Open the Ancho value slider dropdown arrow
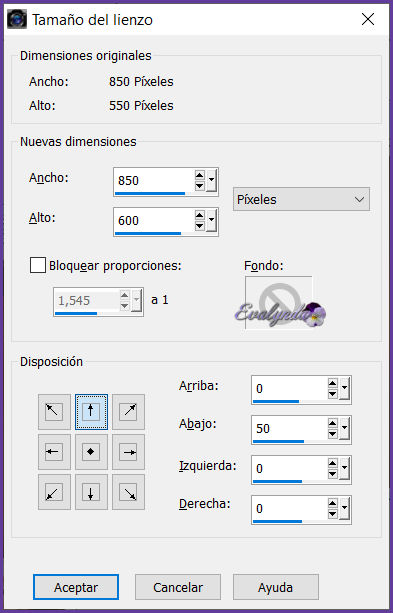The width and height of the screenshot is (393, 613). pos(212,180)
